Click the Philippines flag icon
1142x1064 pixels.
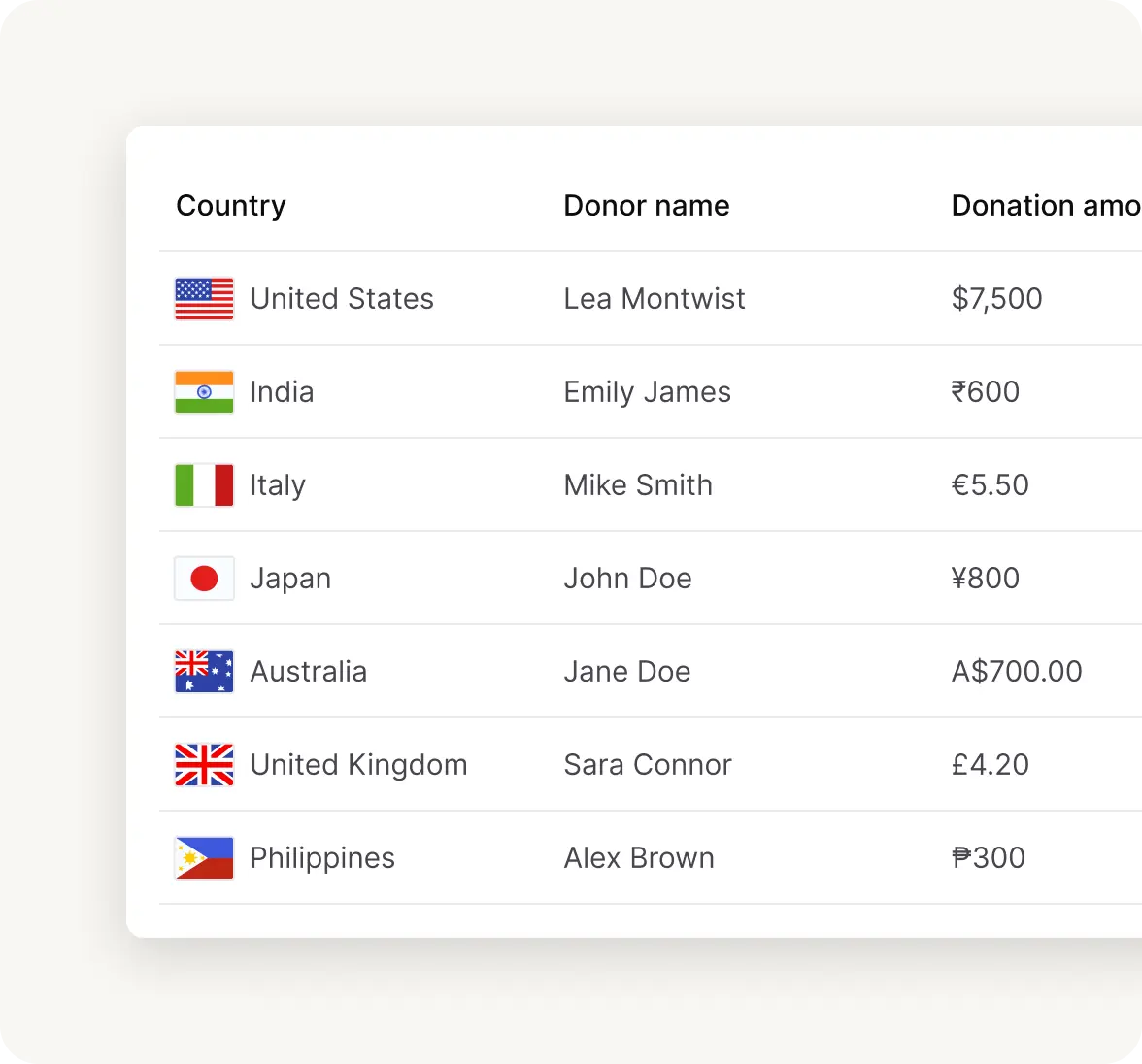[x=204, y=858]
